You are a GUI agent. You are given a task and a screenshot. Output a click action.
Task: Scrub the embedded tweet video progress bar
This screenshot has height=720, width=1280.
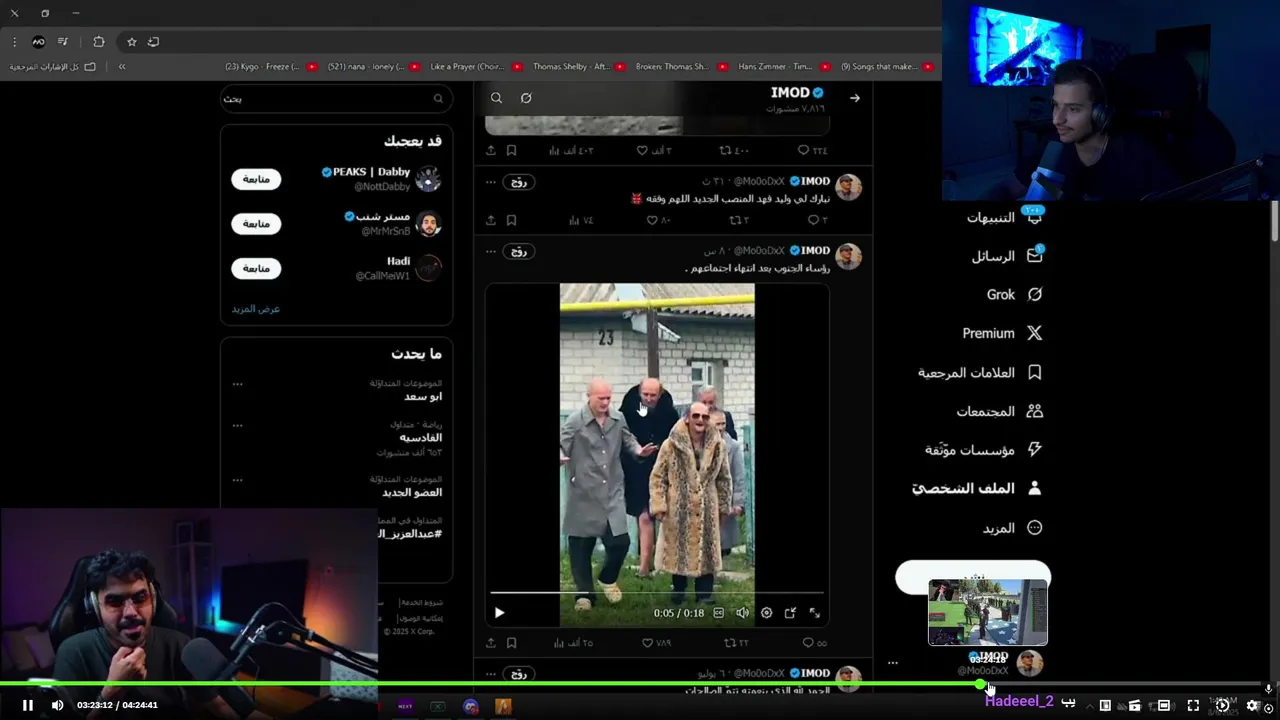click(657, 593)
